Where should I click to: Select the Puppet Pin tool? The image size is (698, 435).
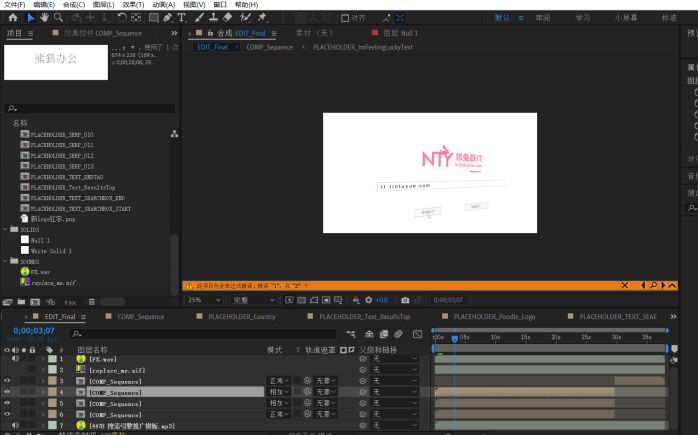(x=262, y=18)
